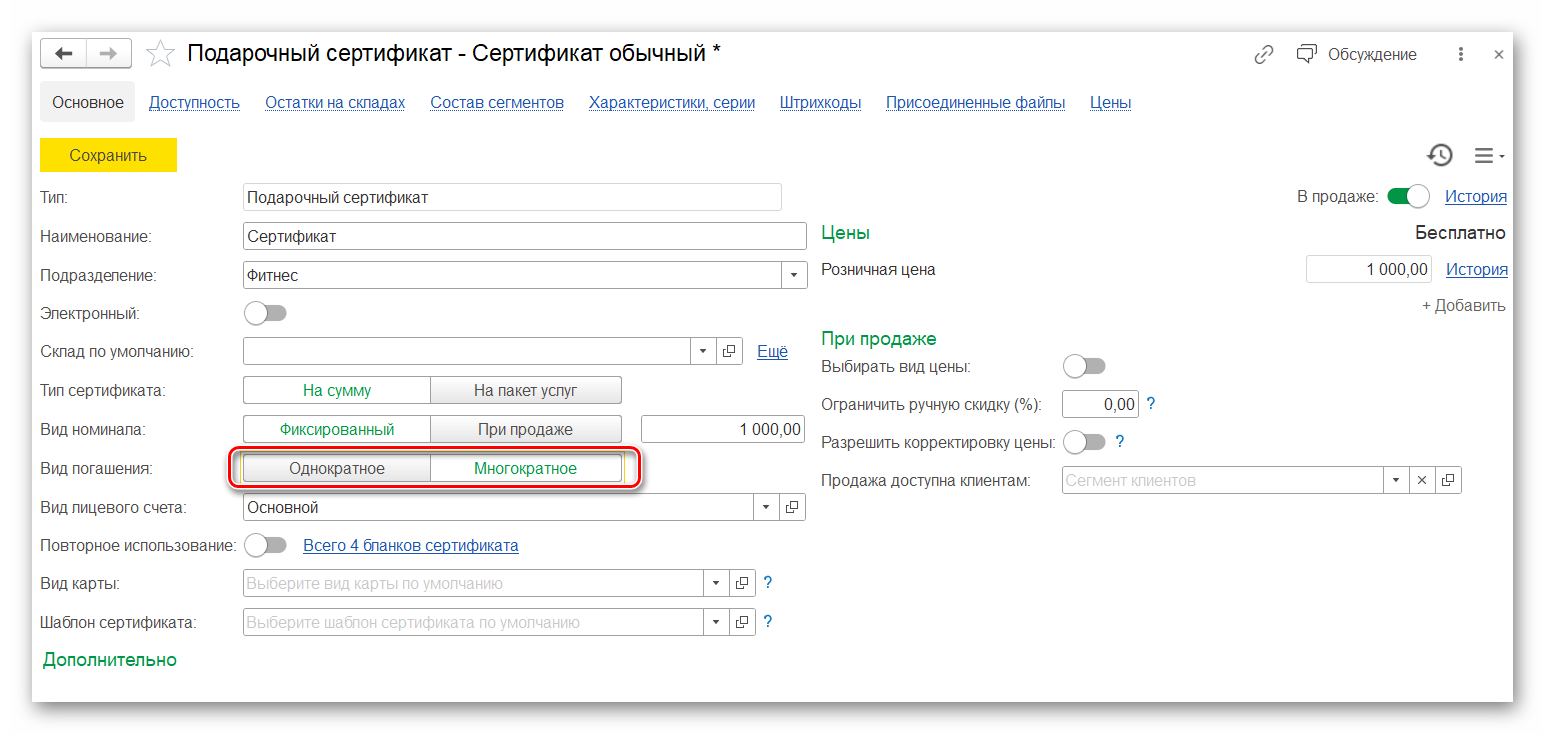
Task: Open the Вид карты selection form icon
Action: click(x=742, y=583)
